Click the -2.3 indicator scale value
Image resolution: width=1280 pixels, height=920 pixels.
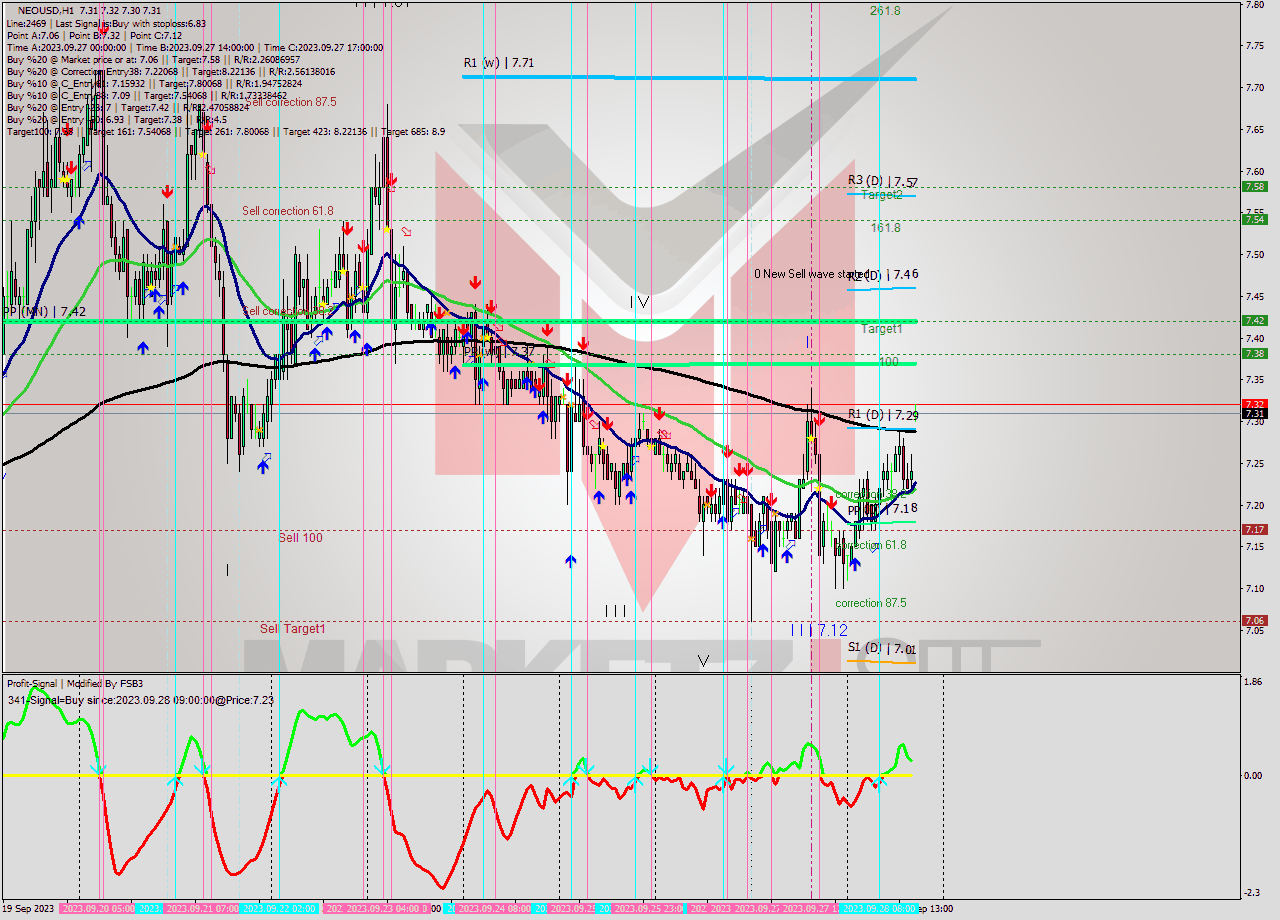[1253, 893]
